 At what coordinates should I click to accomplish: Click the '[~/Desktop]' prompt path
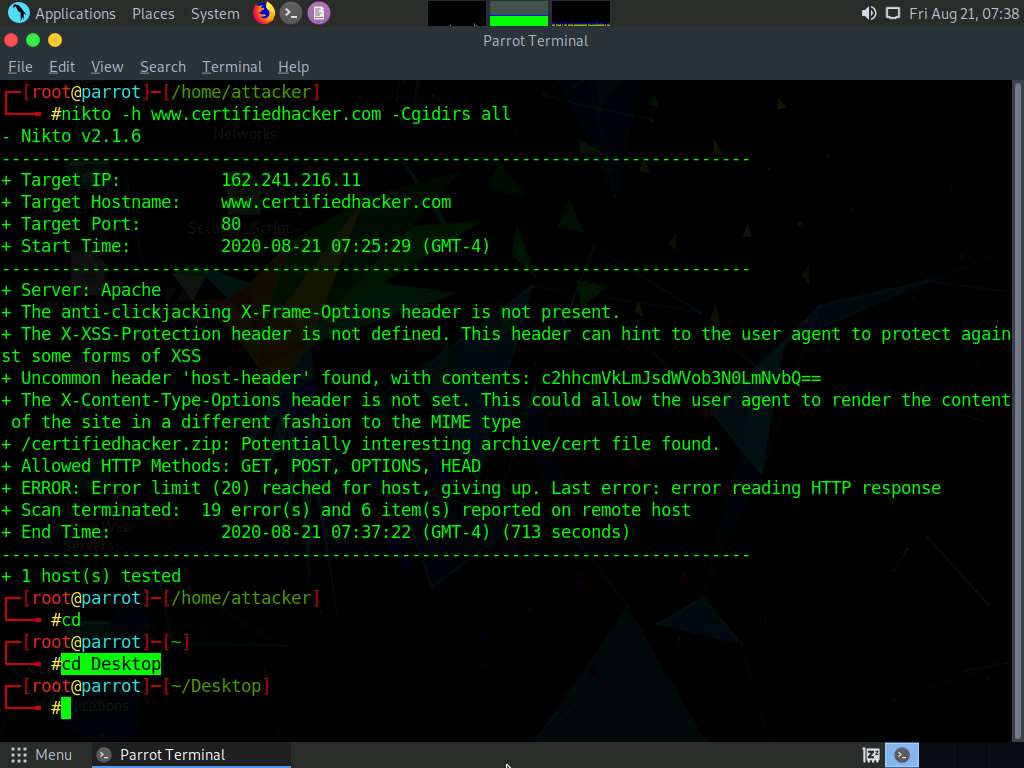point(216,686)
